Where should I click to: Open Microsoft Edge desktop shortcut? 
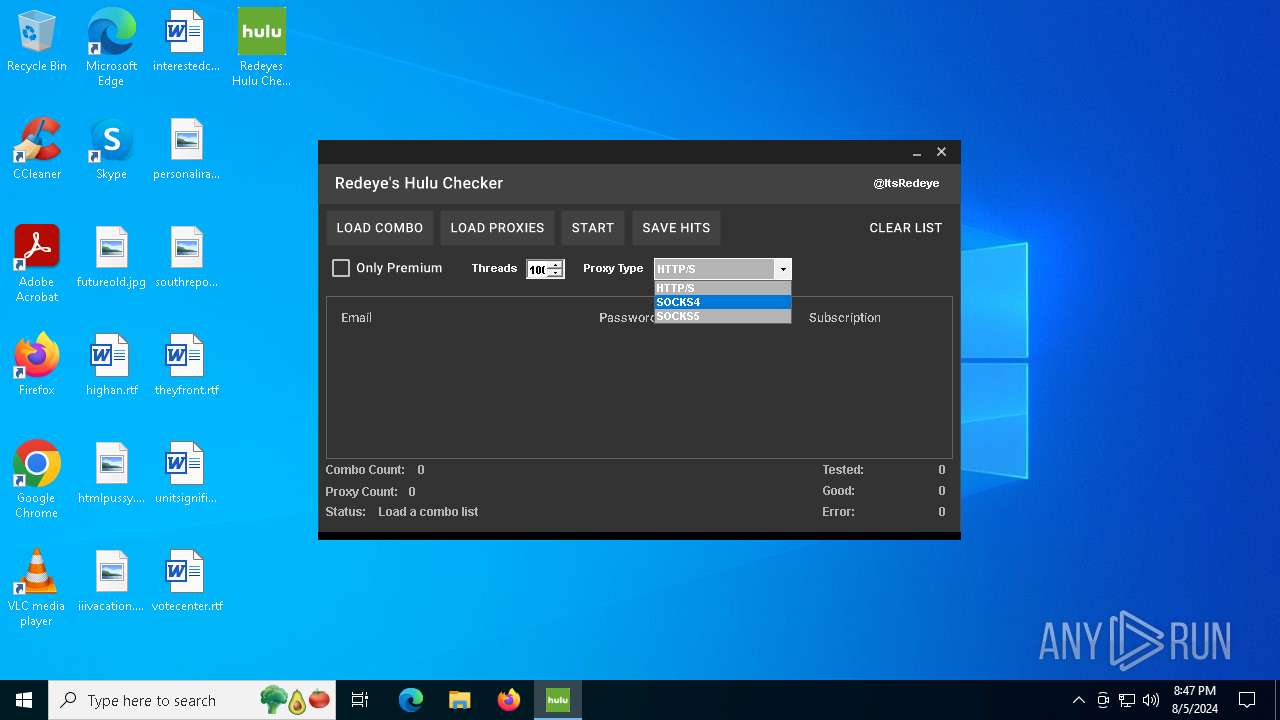coord(111,48)
